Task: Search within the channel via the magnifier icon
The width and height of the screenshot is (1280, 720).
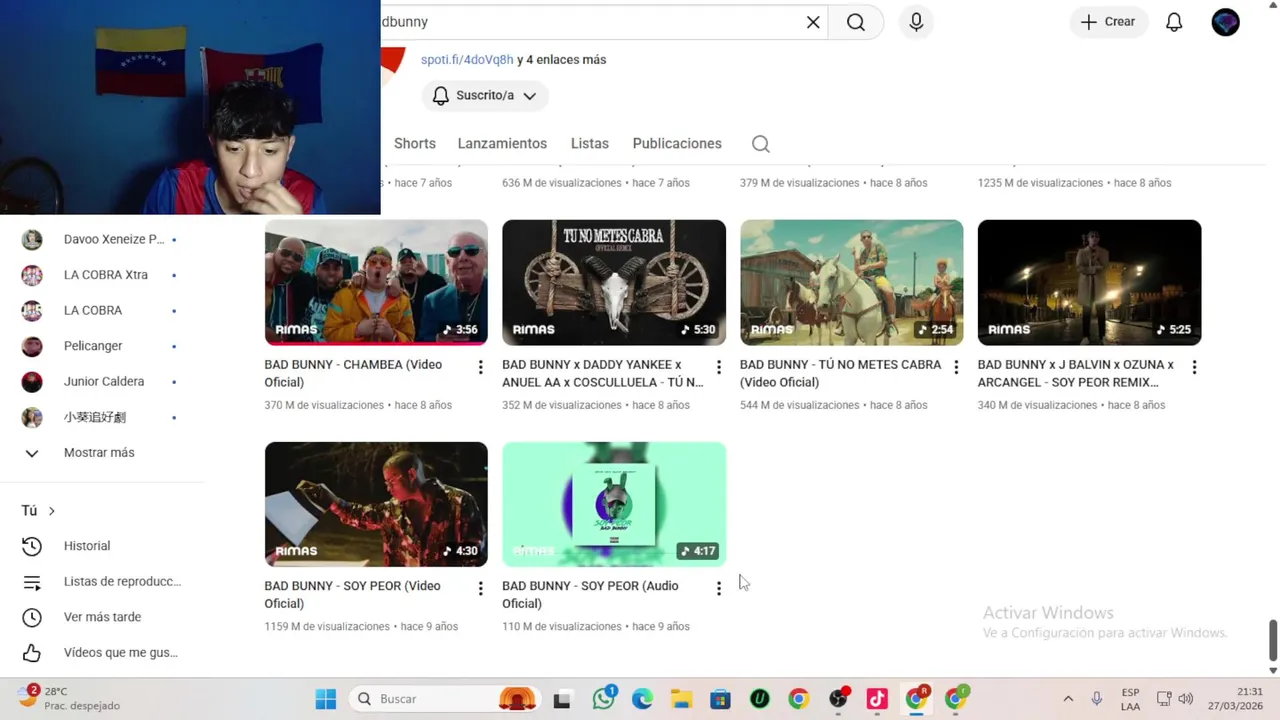Action: 761,144
